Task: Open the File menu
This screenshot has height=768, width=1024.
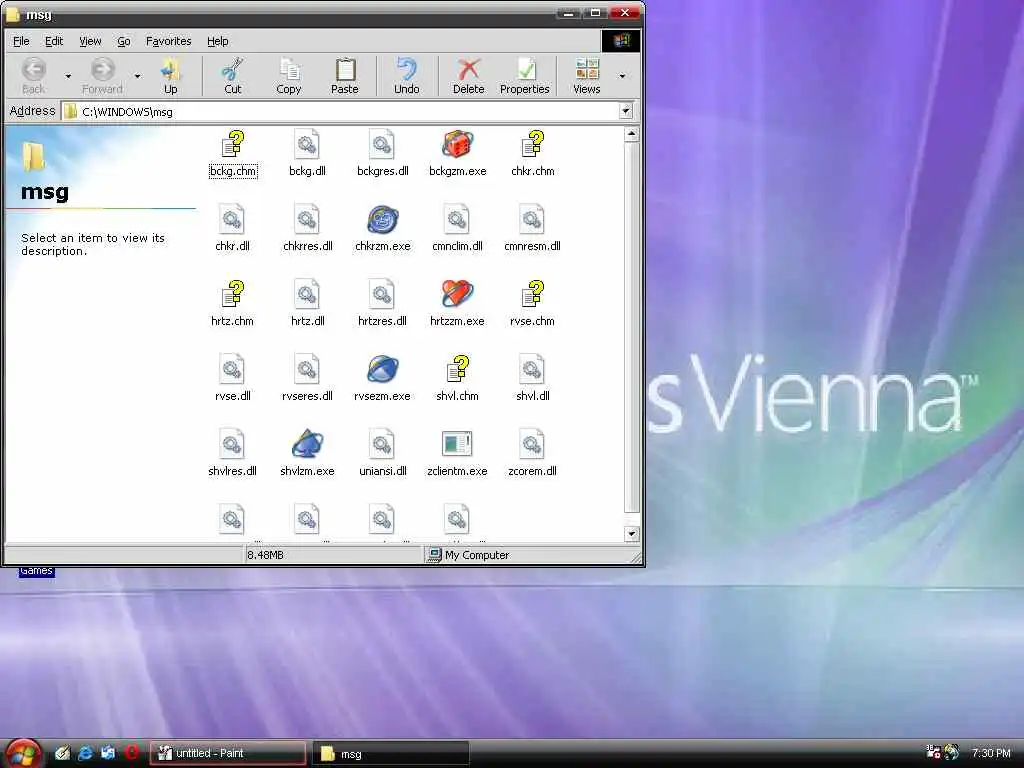Action: (x=21, y=41)
